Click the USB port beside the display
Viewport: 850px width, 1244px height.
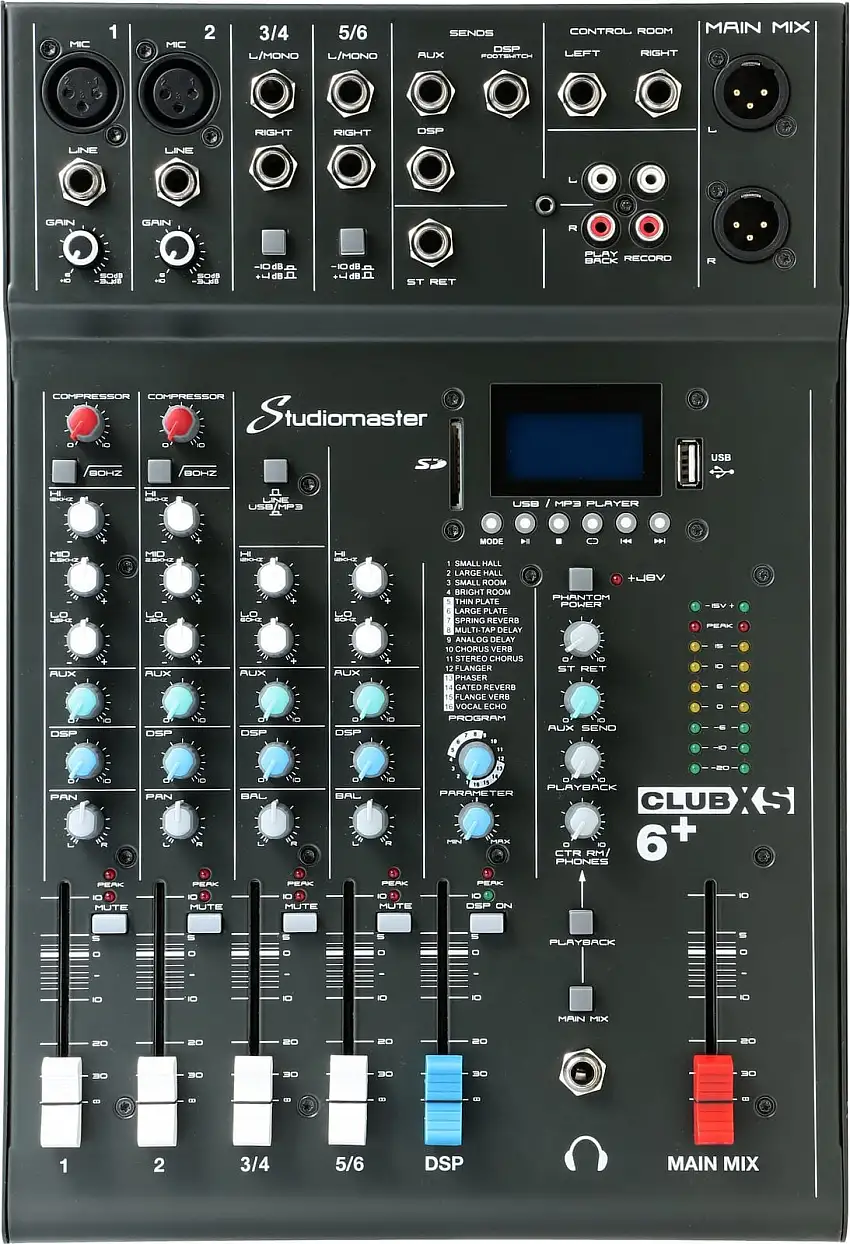coord(689,463)
